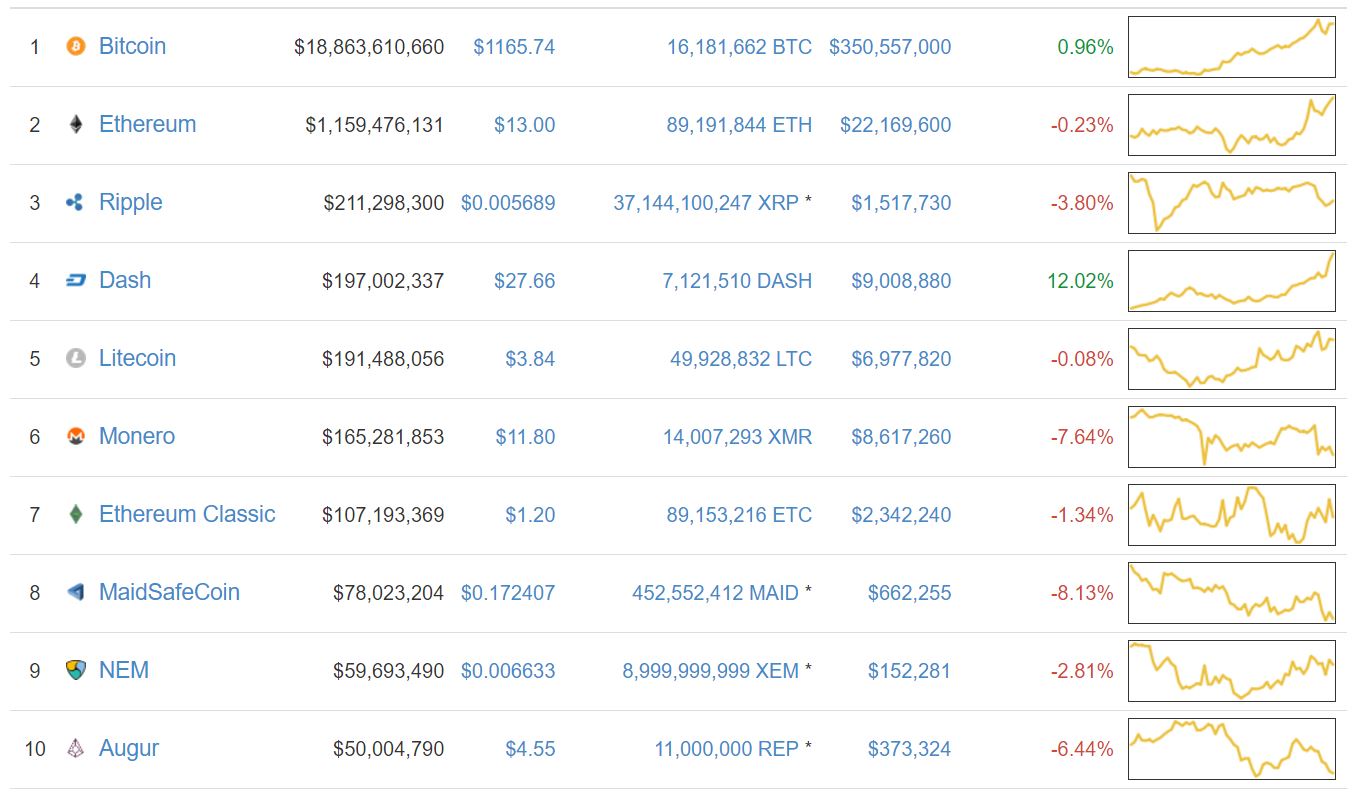Image resolution: width=1364 pixels, height=795 pixels.
Task: Open the Augur price graph thumbnail
Action: (x=1232, y=748)
